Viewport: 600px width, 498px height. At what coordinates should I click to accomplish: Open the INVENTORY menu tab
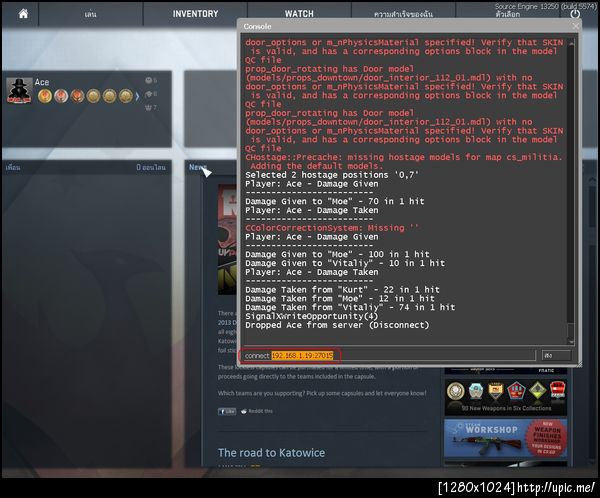[195, 14]
